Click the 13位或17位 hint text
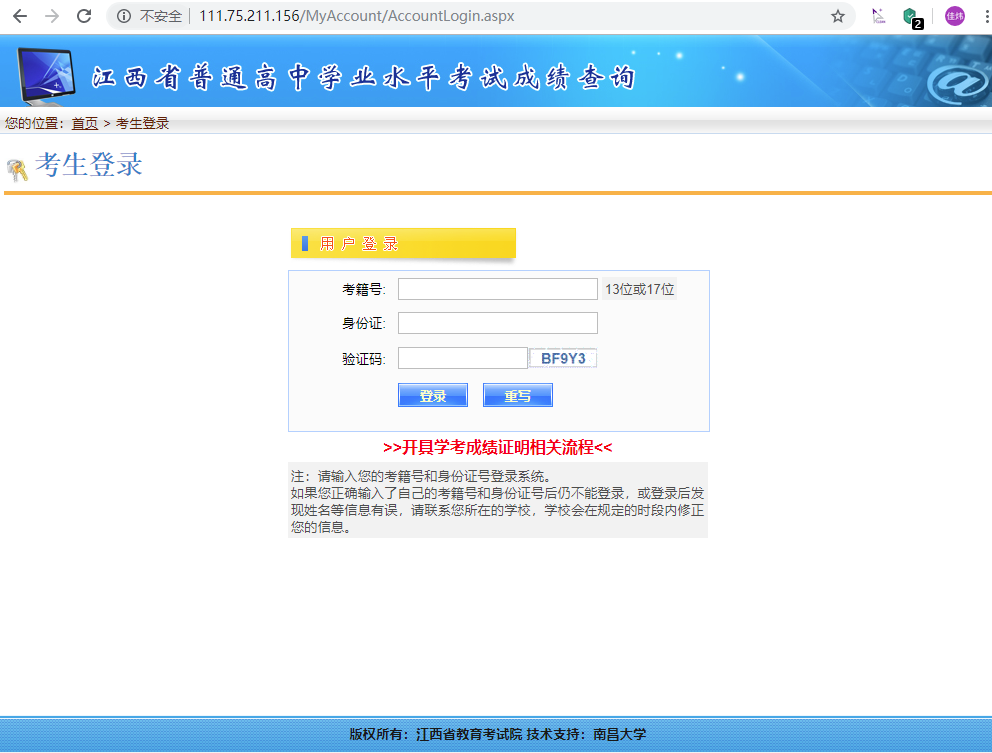 [640, 289]
